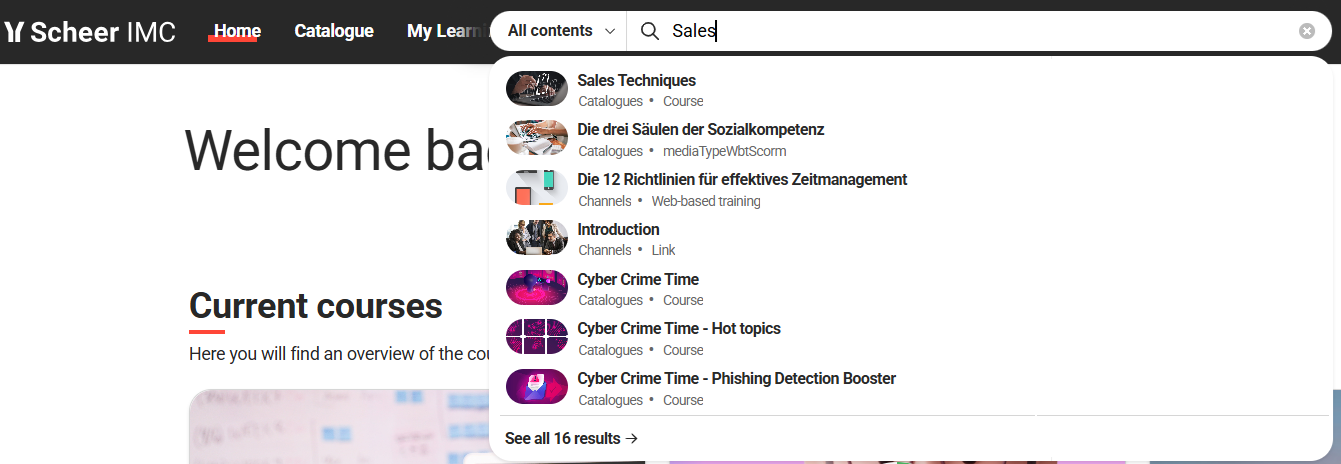Select the Sales Techniques thumbnail
Viewport: 1341px width, 464px height.
(x=537, y=89)
